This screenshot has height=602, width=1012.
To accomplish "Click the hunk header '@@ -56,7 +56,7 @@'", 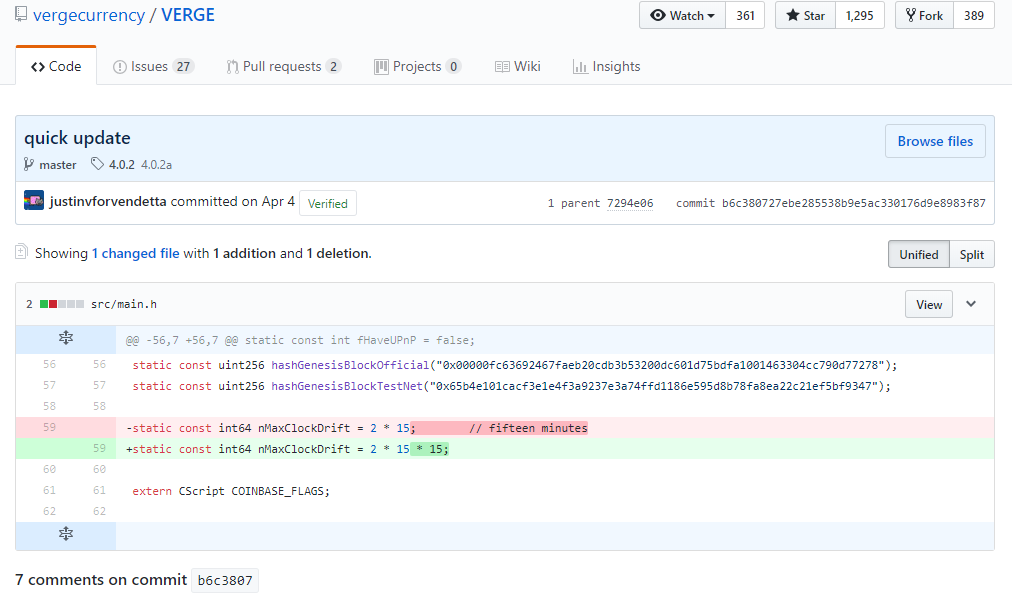I will point(300,340).
